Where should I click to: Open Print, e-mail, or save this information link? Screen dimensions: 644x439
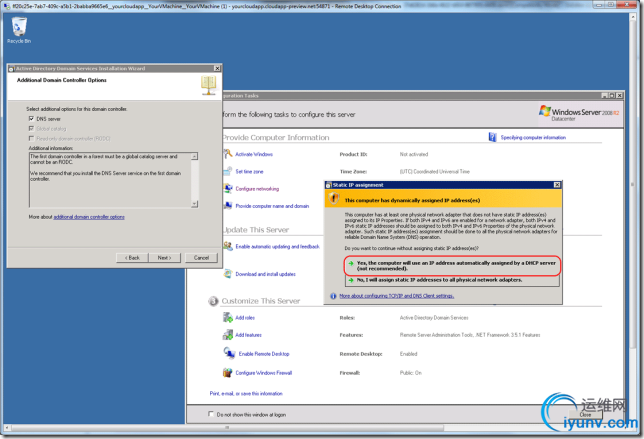click(246, 393)
